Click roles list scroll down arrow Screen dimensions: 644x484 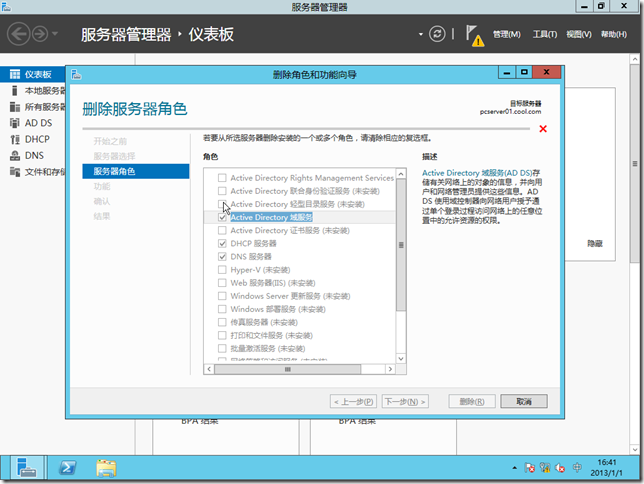tap(401, 358)
